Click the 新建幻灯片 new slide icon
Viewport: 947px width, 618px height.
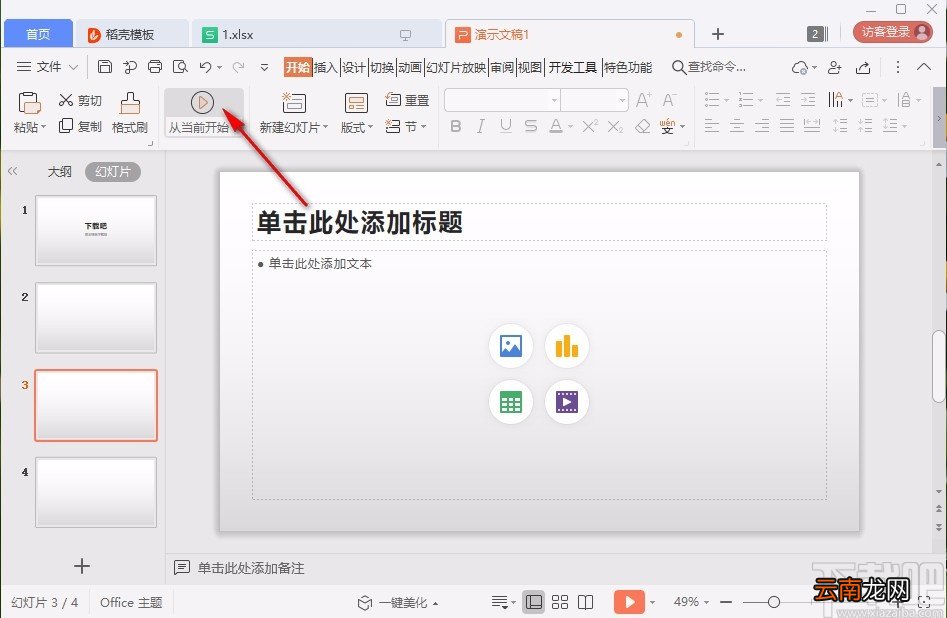click(294, 103)
